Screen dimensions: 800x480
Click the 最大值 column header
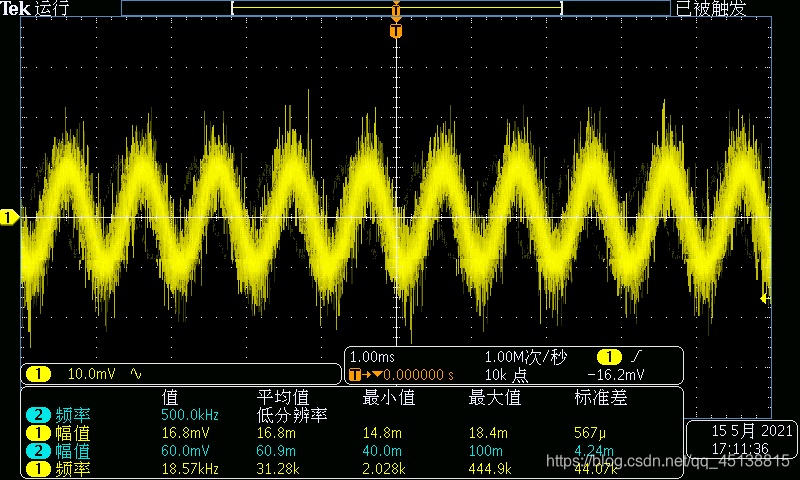coord(494,397)
